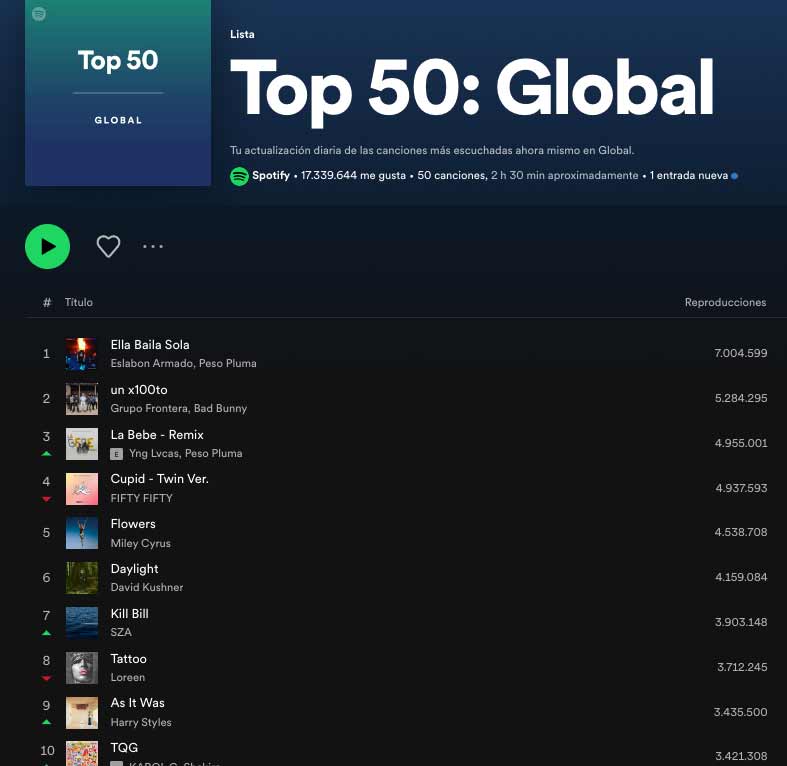
Task: Click the TQG album art
Action: pyautogui.click(x=82, y=753)
